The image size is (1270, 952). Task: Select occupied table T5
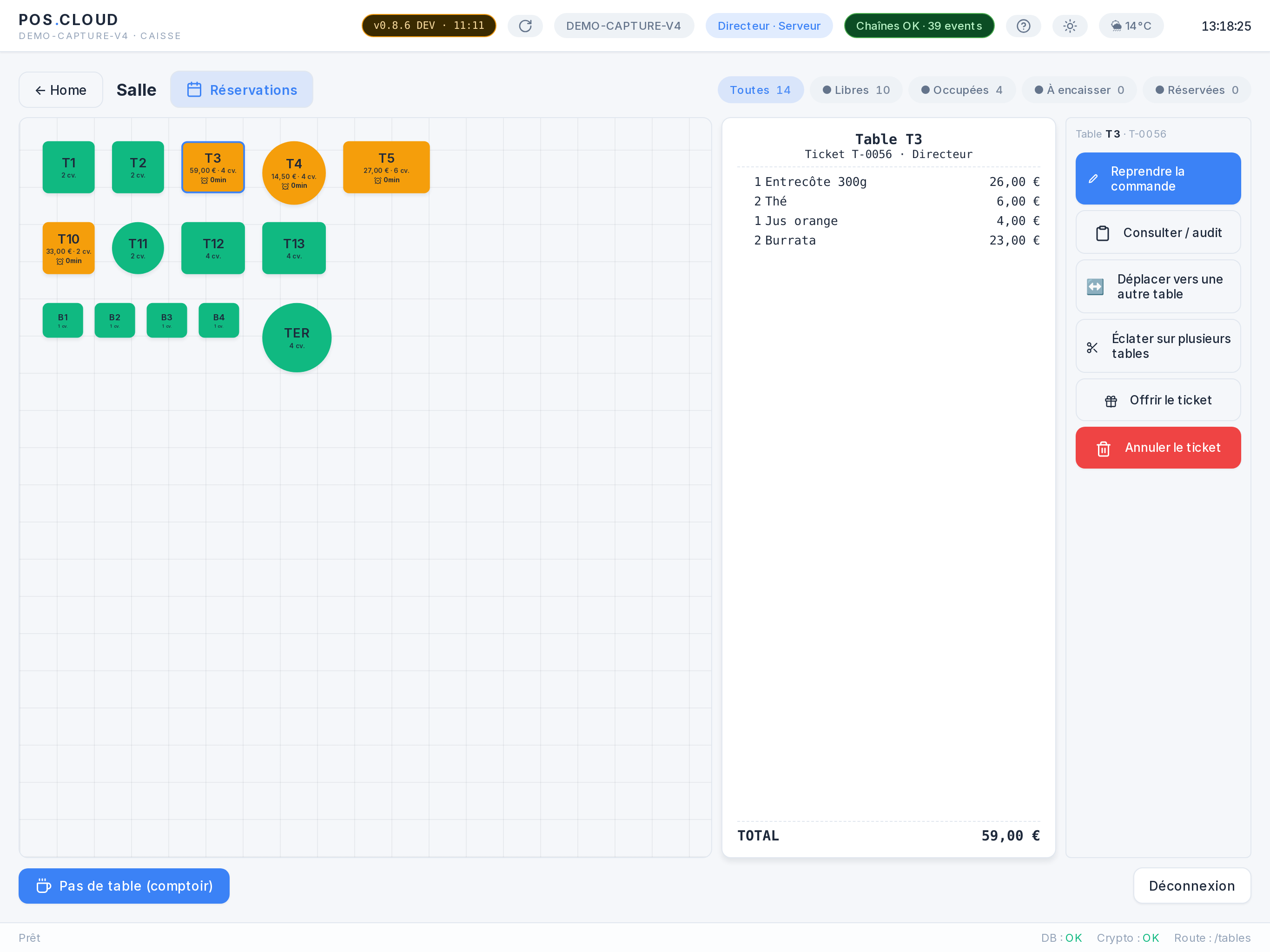coord(386,167)
